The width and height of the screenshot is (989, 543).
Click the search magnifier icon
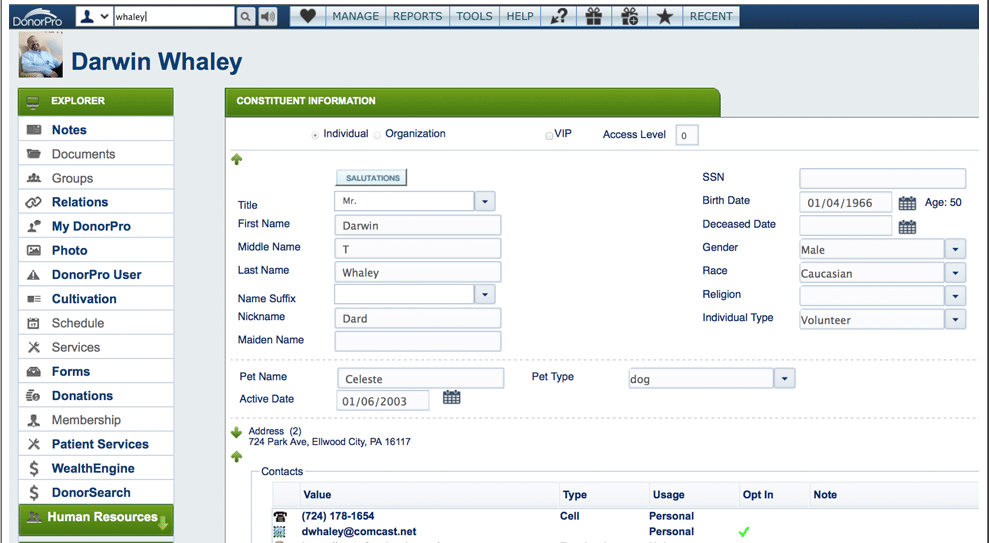[x=245, y=16]
